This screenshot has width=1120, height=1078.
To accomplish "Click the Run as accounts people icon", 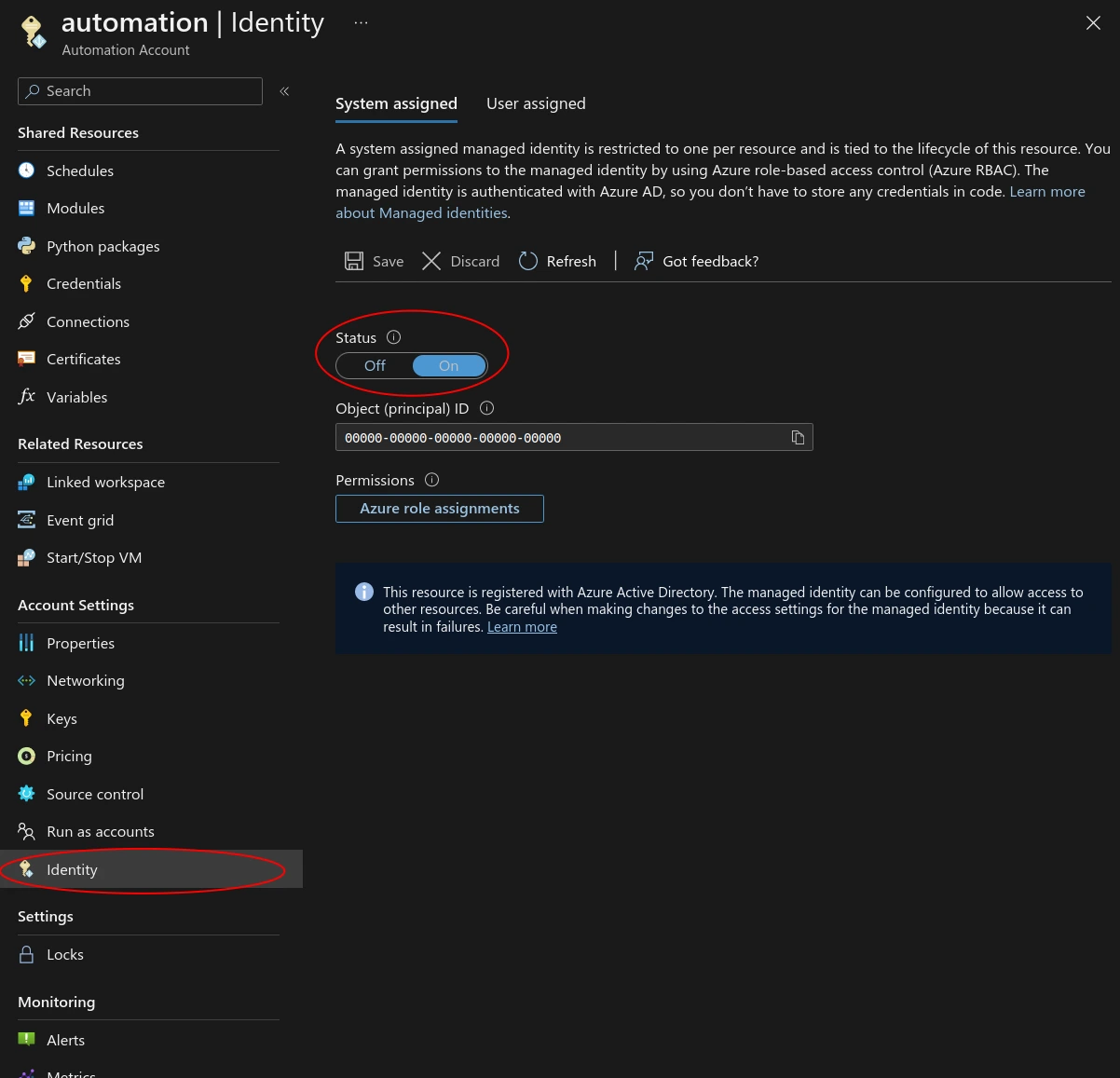I will (26, 831).
